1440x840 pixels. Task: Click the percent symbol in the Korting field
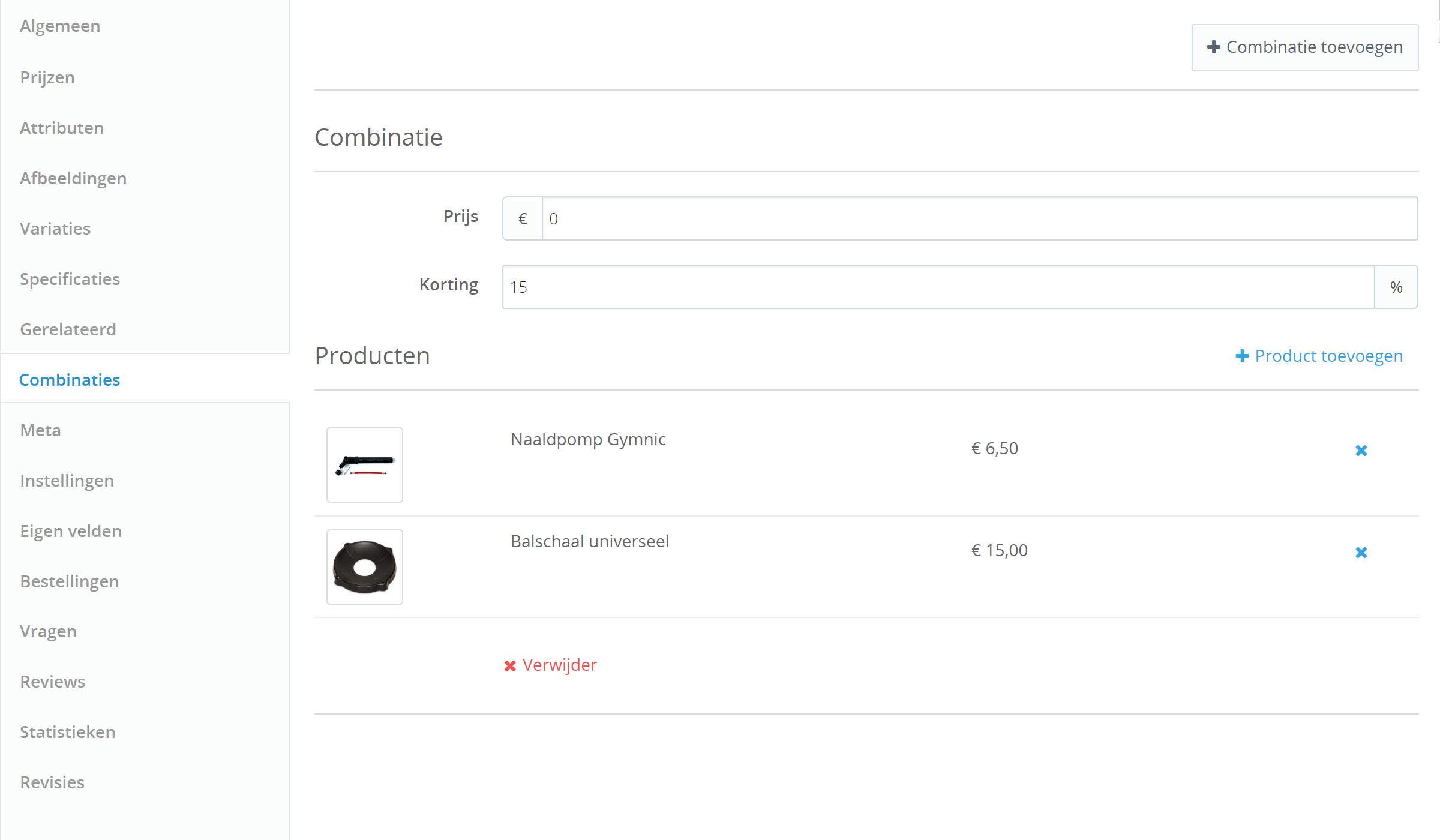[1396, 287]
